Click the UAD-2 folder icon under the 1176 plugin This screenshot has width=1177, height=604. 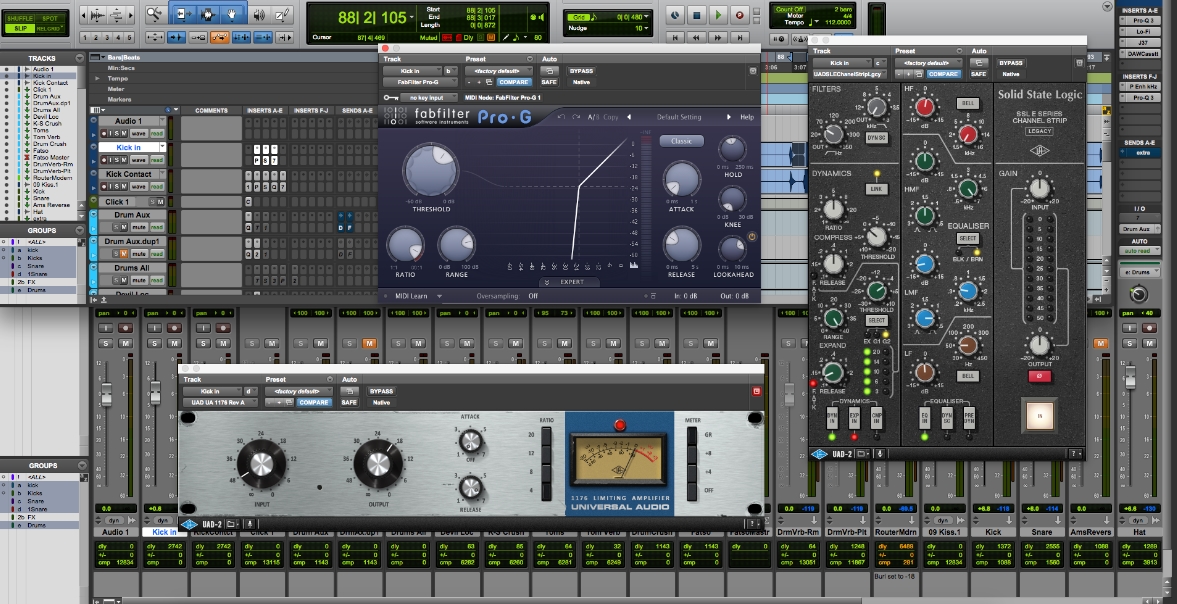tap(232, 524)
